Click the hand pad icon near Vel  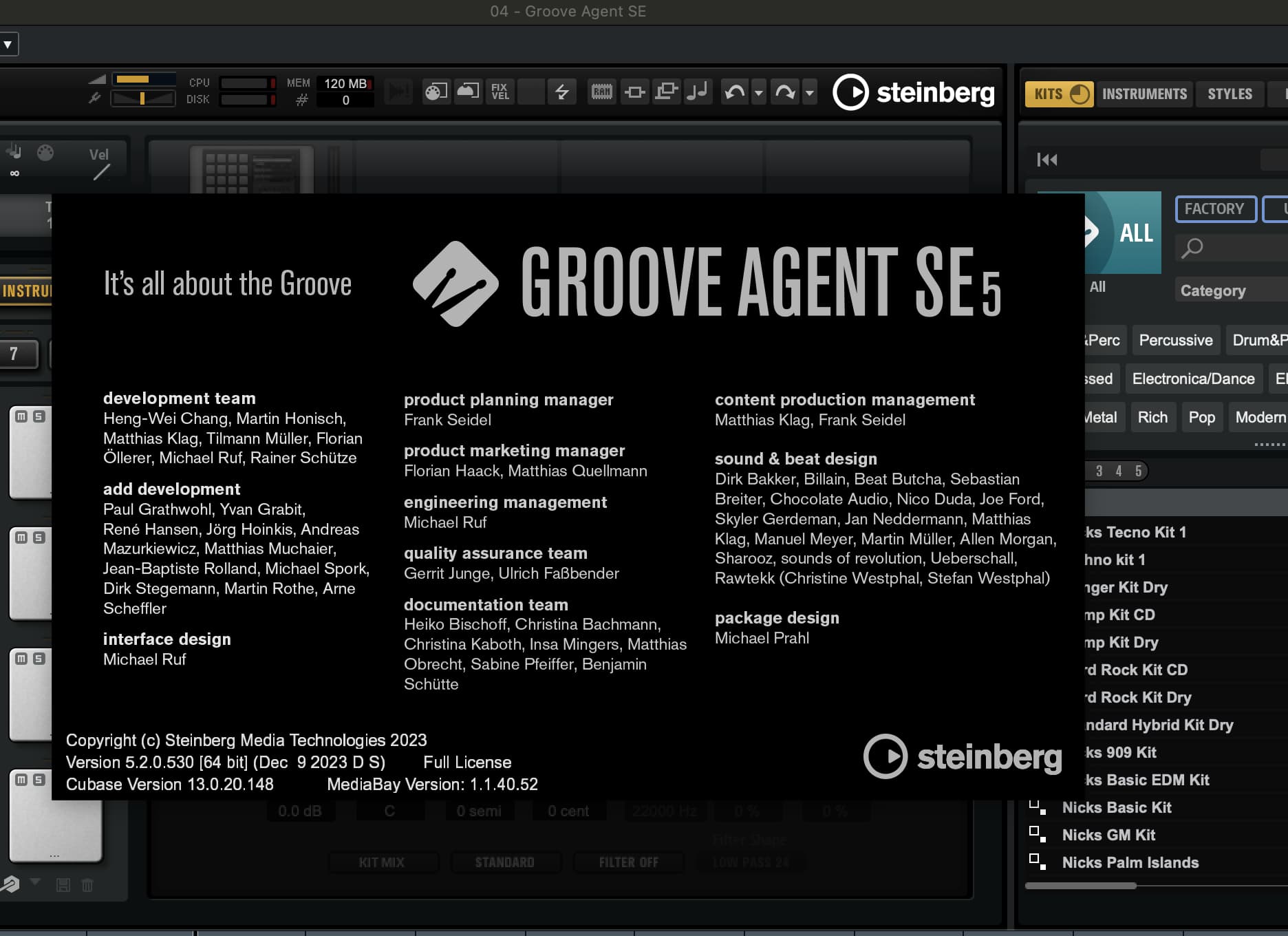(x=13, y=151)
